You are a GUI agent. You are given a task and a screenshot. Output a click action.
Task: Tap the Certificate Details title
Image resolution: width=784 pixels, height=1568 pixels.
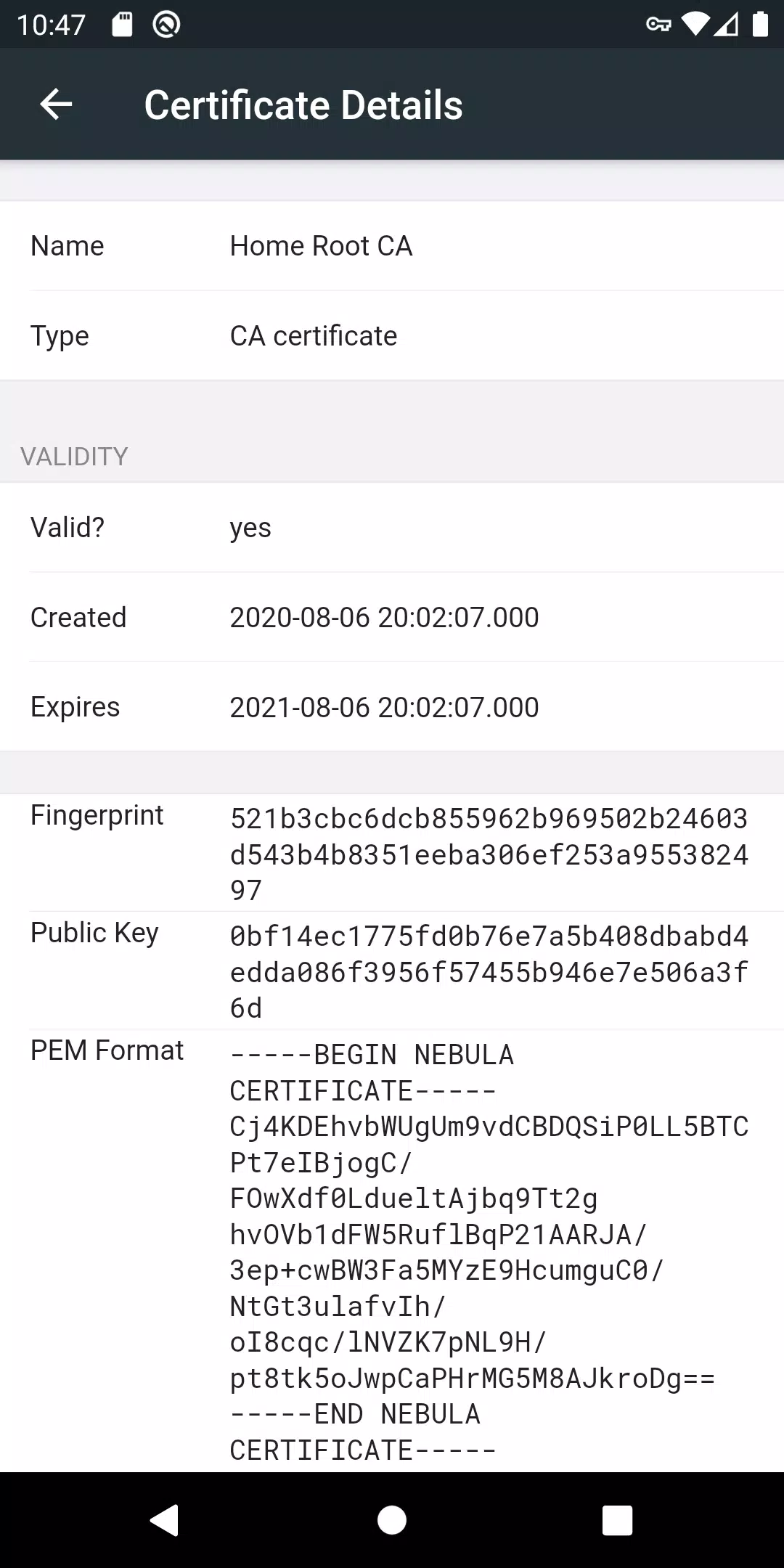pos(303,105)
